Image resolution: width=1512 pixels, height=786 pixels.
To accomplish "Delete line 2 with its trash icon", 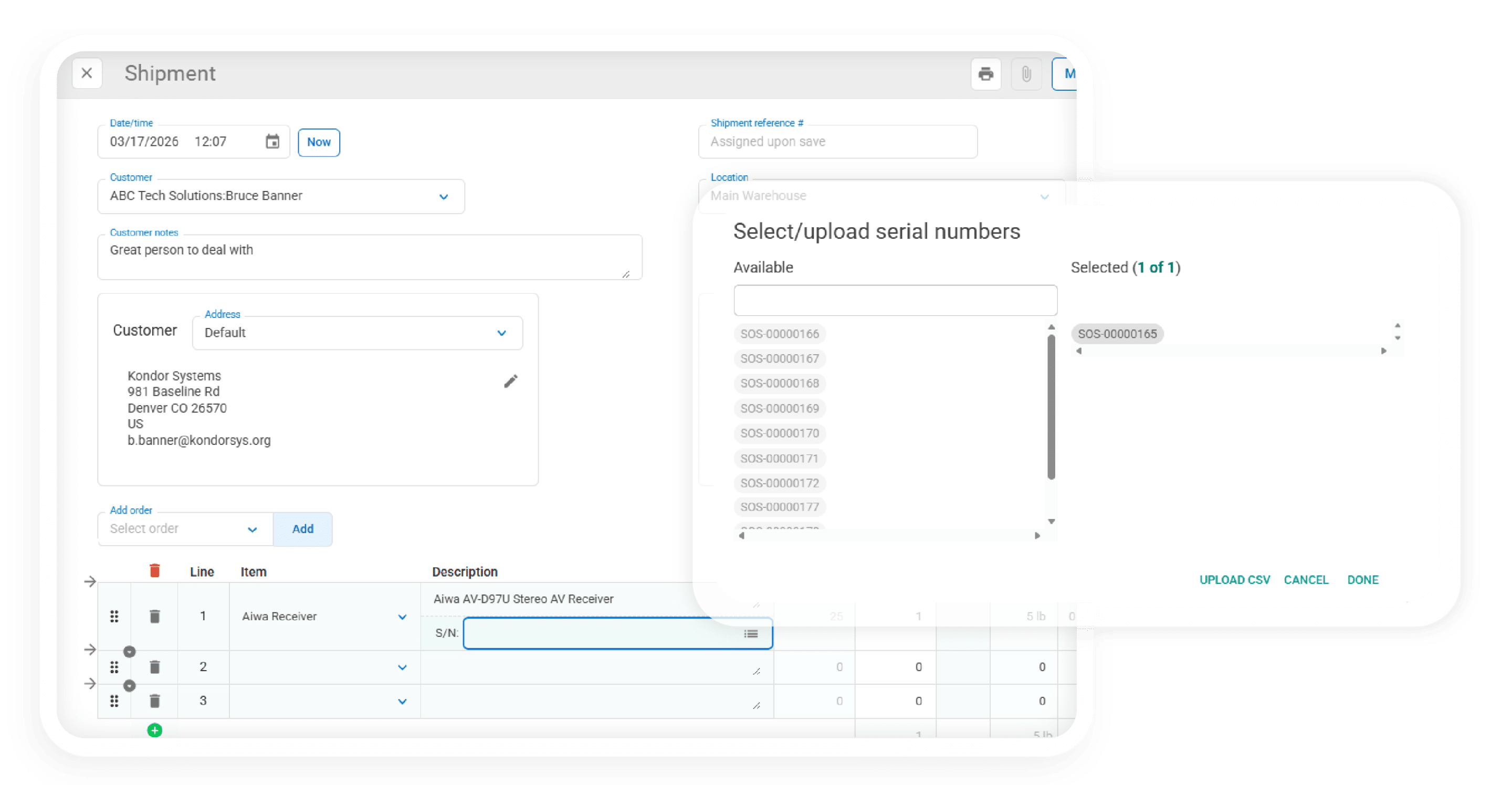I will tap(154, 667).
